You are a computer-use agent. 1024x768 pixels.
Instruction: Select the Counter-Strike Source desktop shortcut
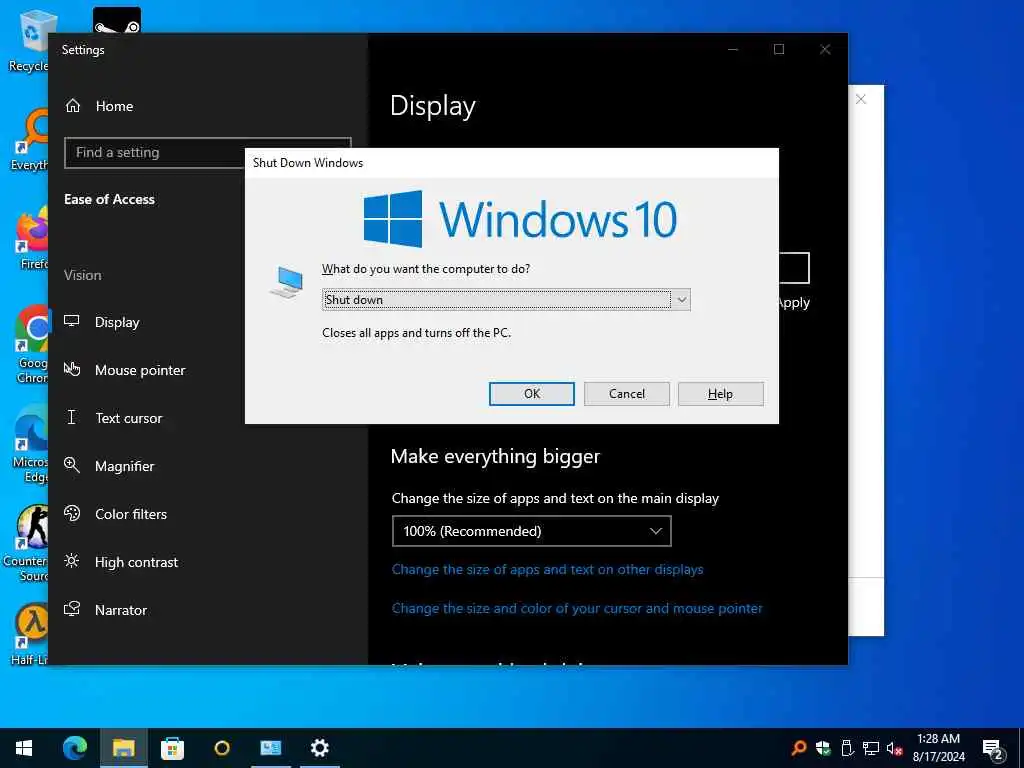pos(26,543)
